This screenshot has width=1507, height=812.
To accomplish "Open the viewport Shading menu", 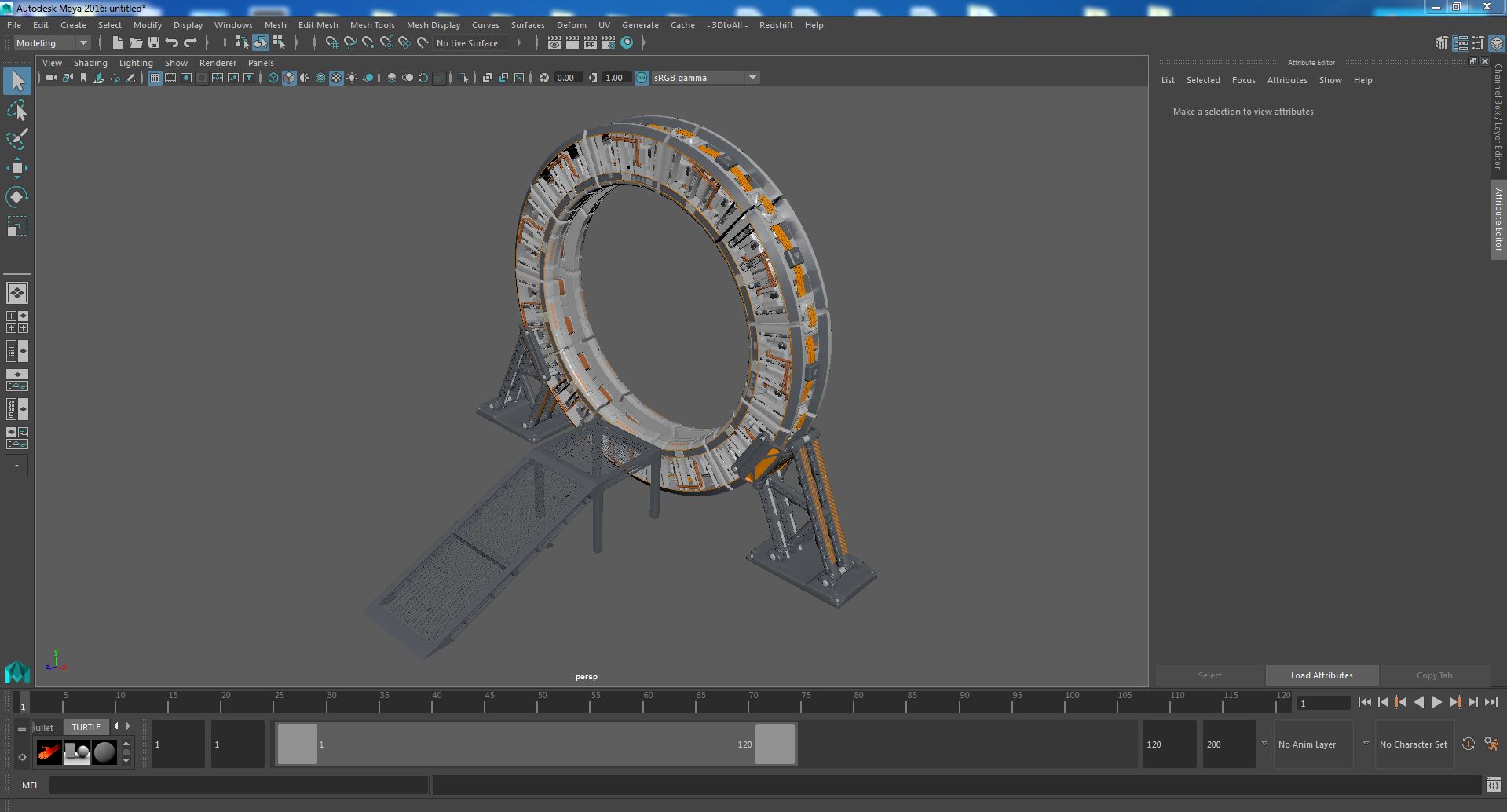I will pos(90,63).
